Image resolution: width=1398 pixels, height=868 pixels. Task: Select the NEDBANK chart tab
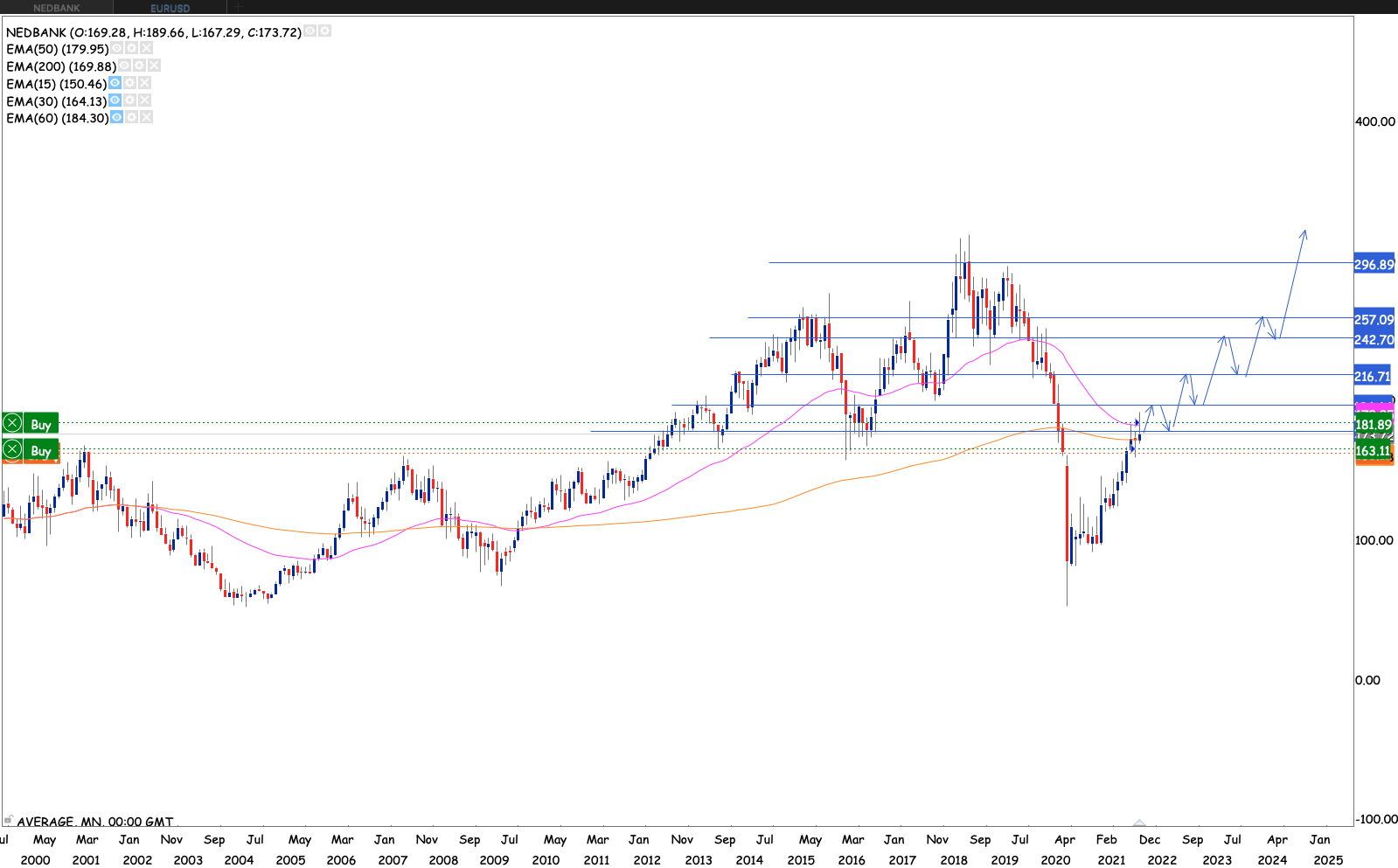click(56, 8)
